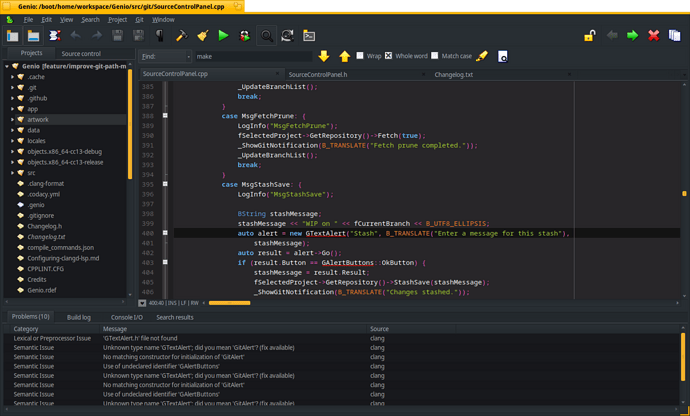Jump to next match with down arrow
The width and height of the screenshot is (690, 416).
(324, 57)
